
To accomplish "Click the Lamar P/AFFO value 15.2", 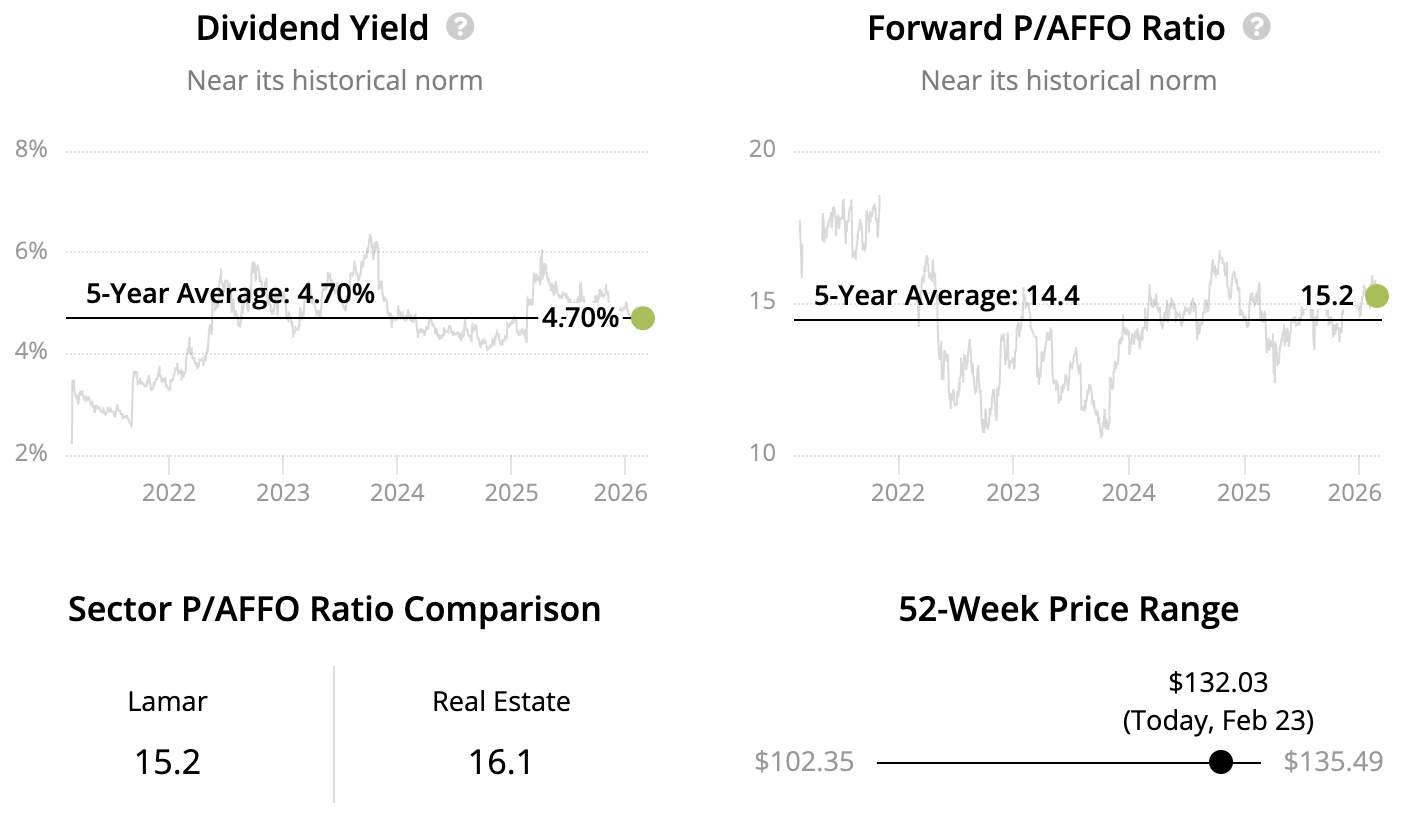I will click(x=168, y=763).
